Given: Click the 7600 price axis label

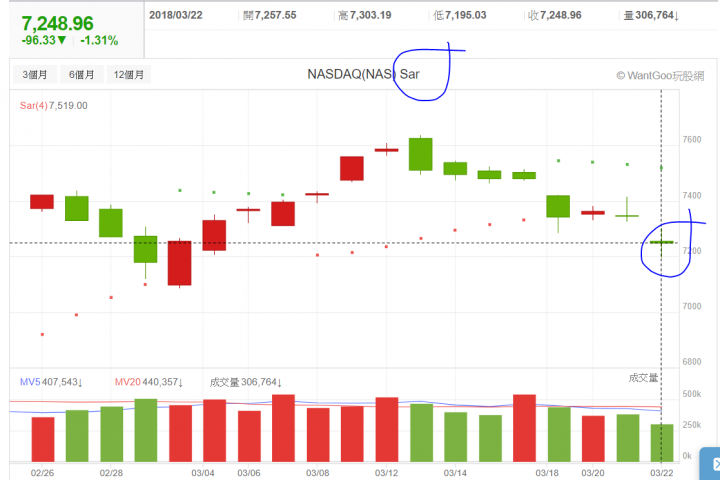Looking at the screenshot, I should (x=692, y=140).
